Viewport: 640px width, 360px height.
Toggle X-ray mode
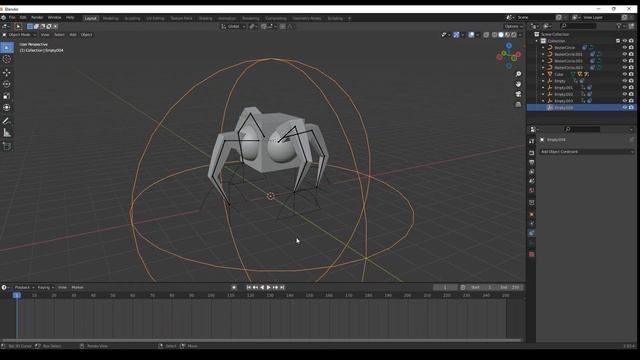point(486,35)
